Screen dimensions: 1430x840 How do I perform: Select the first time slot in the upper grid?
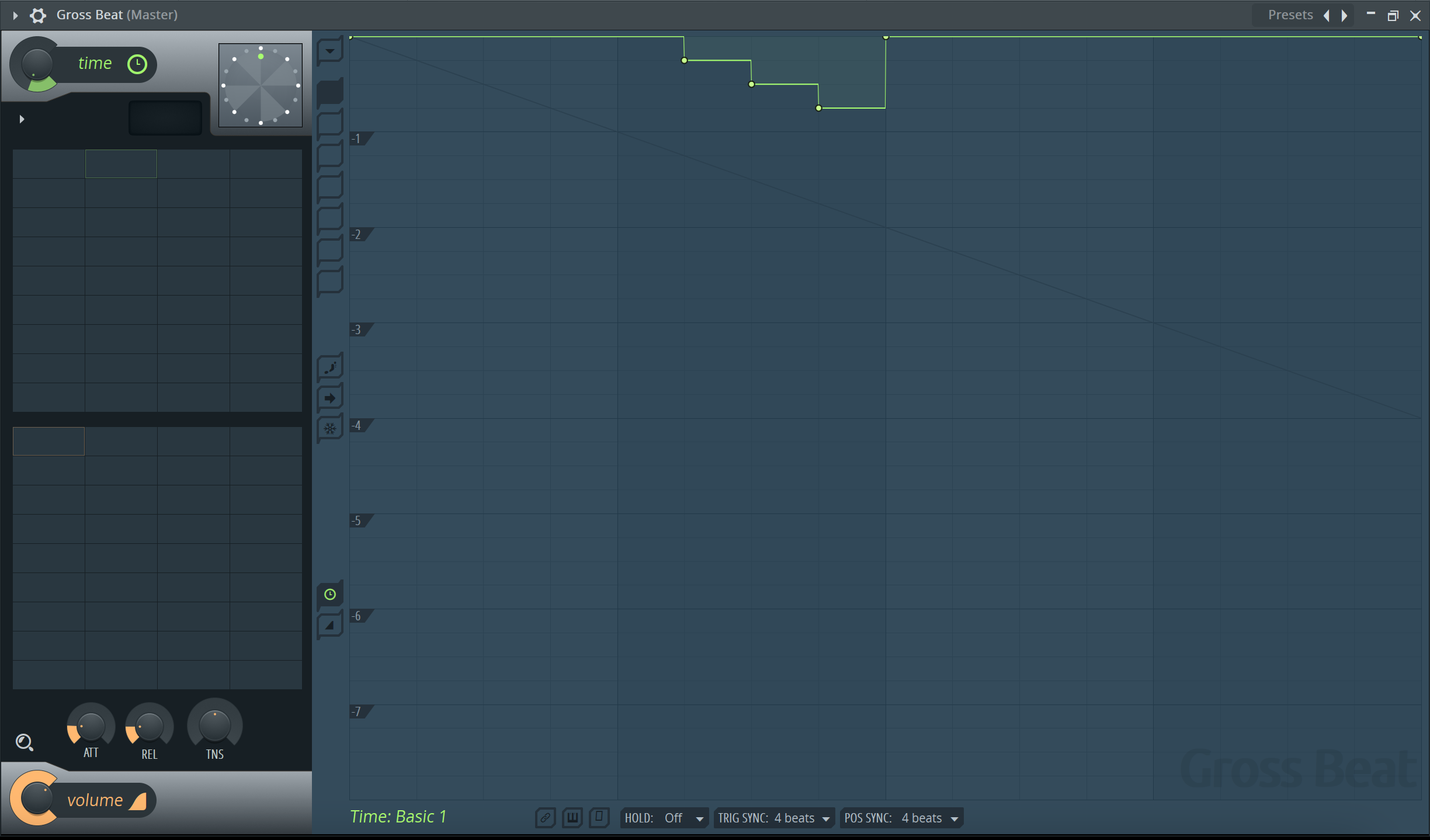48,164
